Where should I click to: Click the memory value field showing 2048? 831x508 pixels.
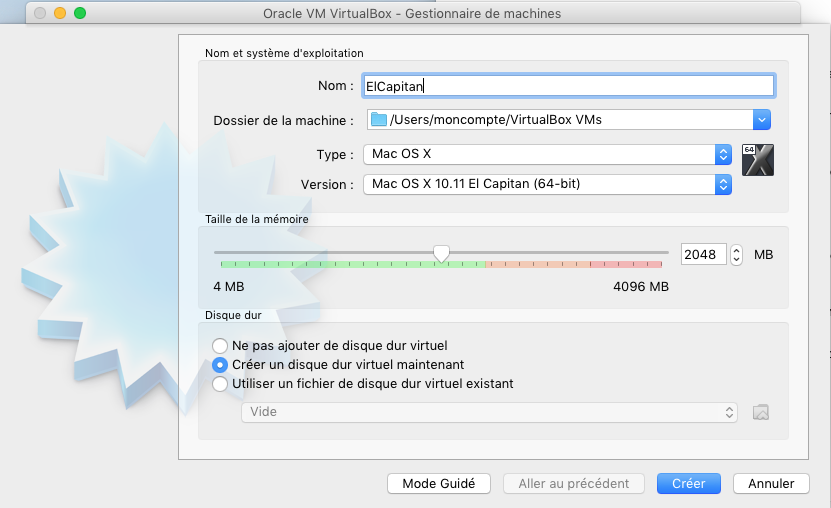click(703, 255)
